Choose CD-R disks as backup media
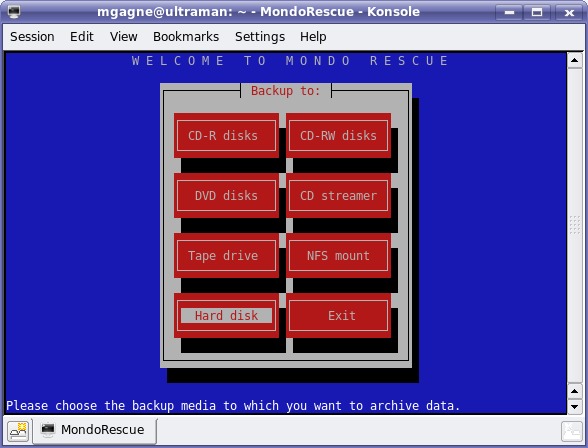588x448 pixels. 226,135
